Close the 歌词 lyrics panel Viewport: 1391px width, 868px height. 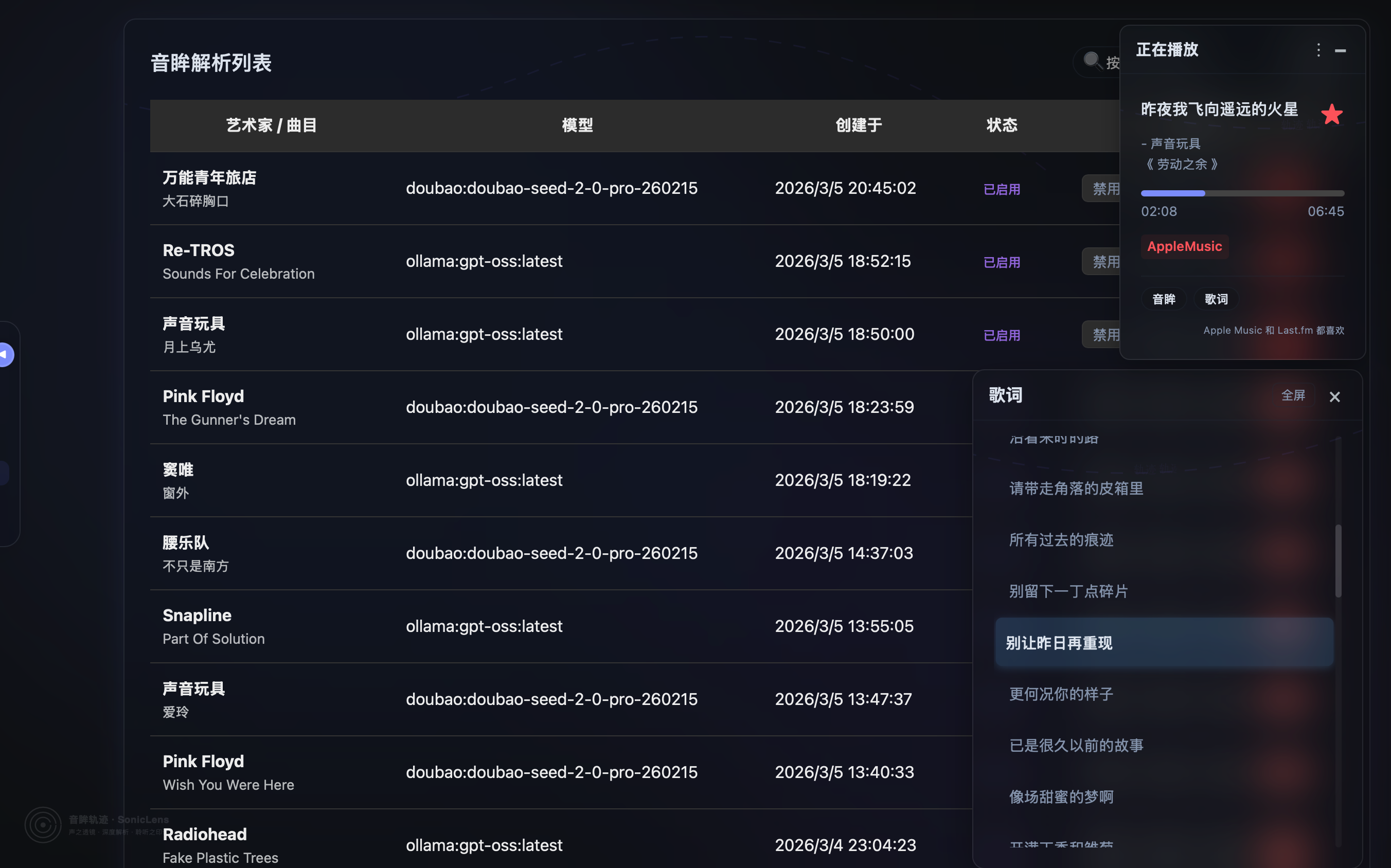click(1334, 396)
